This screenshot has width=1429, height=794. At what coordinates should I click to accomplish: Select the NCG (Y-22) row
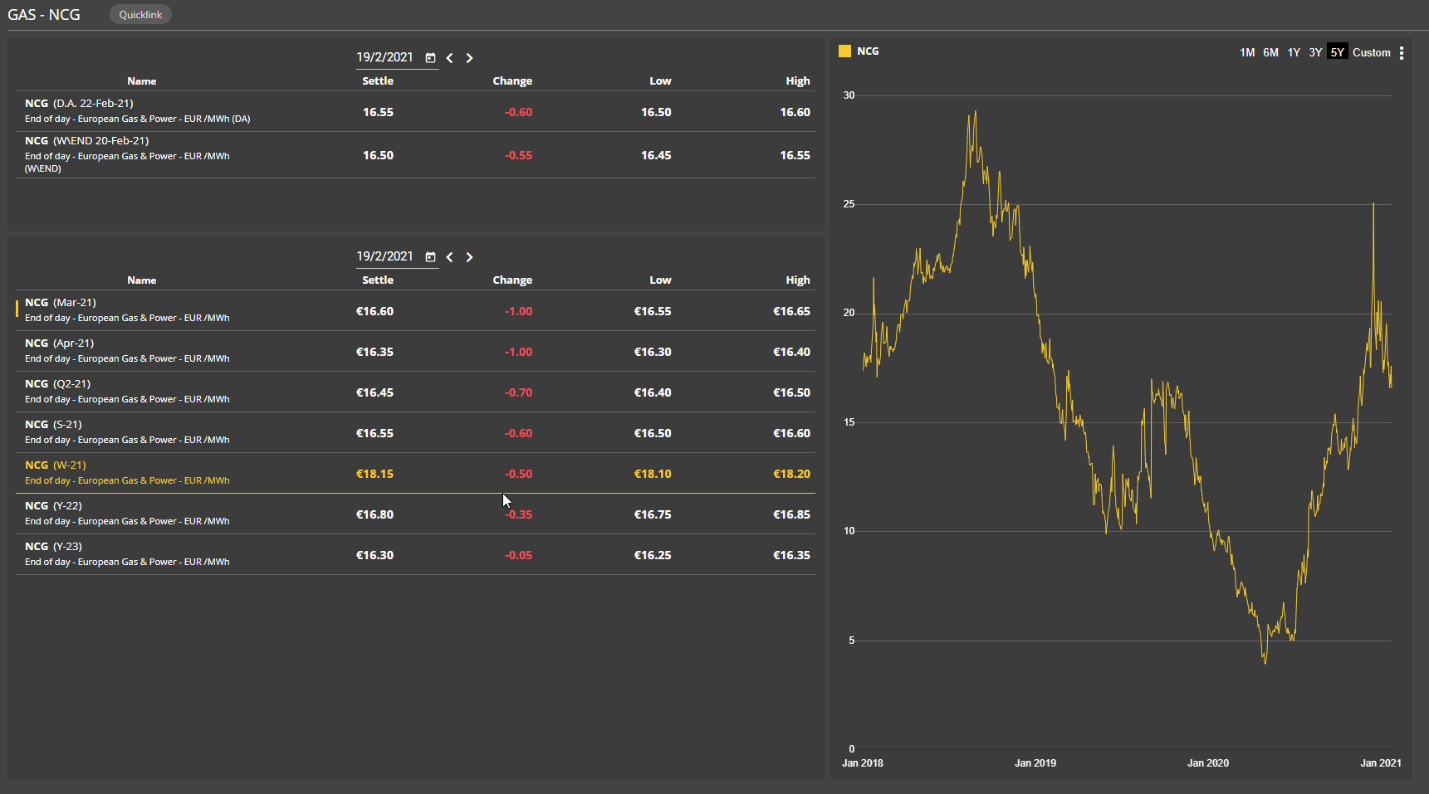(x=416, y=514)
